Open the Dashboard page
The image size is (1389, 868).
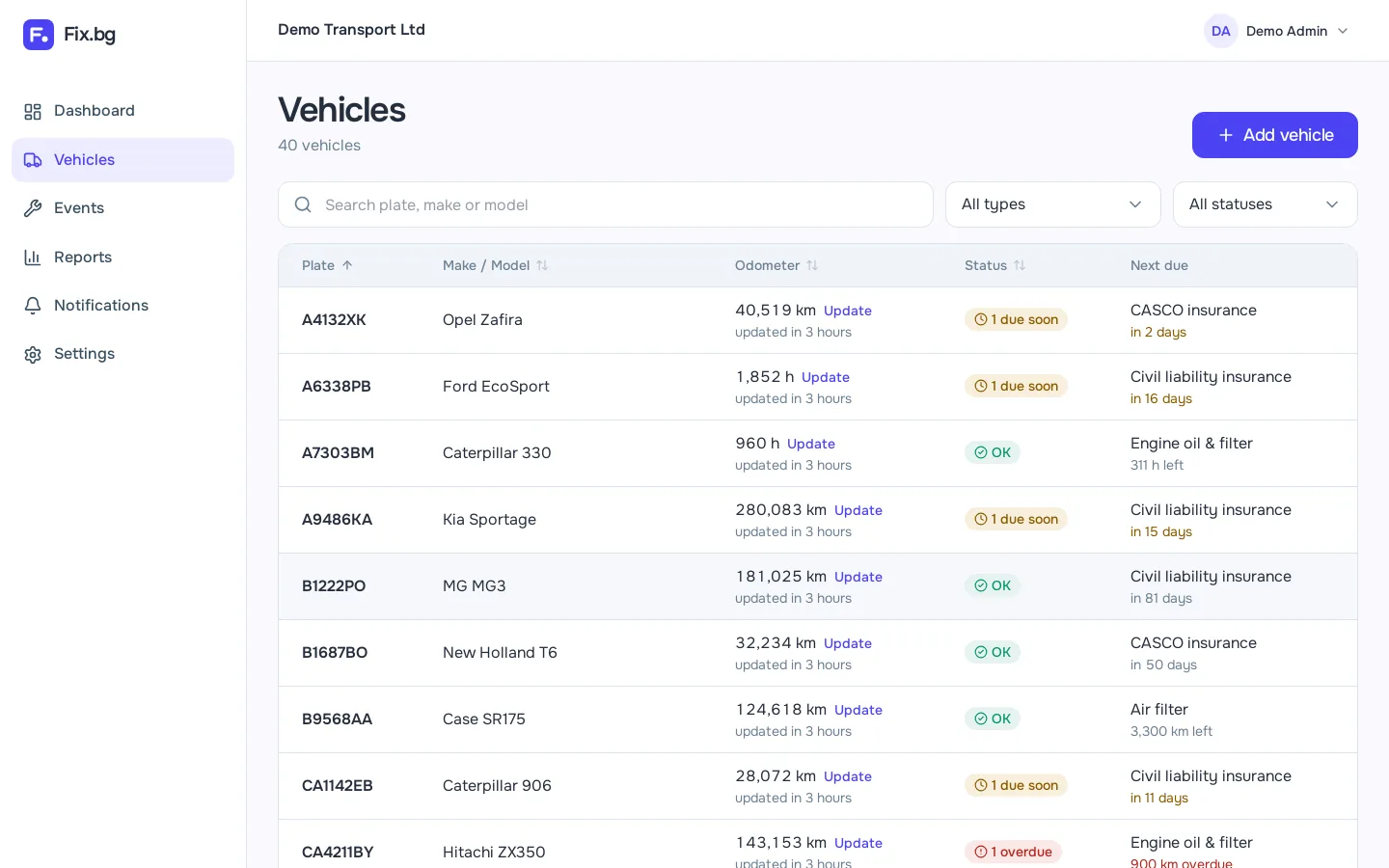pyautogui.click(x=123, y=111)
